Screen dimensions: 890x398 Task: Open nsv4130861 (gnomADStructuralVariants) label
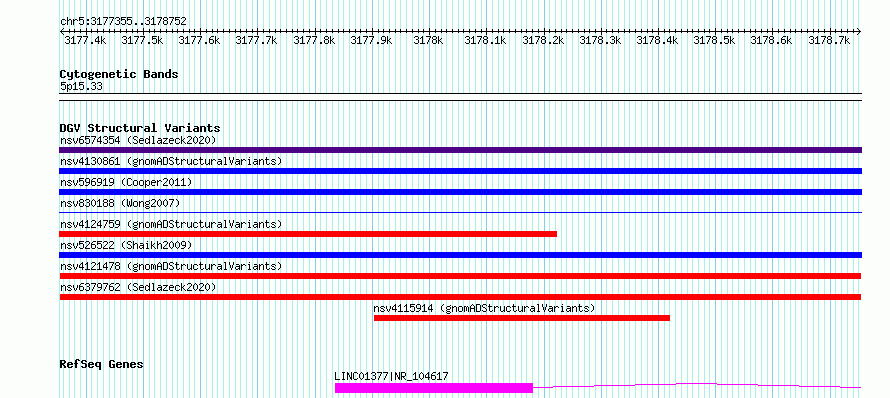coord(171,161)
